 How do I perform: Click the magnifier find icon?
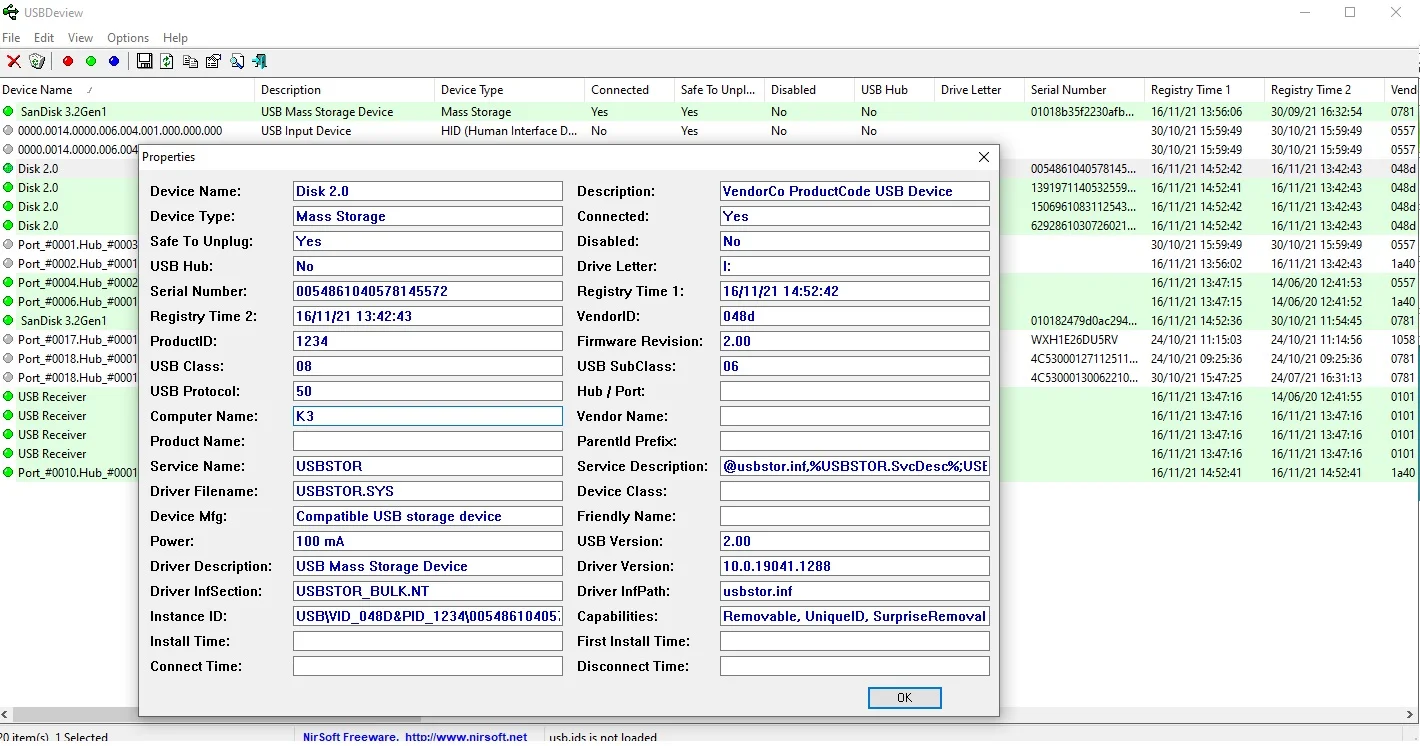pos(237,62)
